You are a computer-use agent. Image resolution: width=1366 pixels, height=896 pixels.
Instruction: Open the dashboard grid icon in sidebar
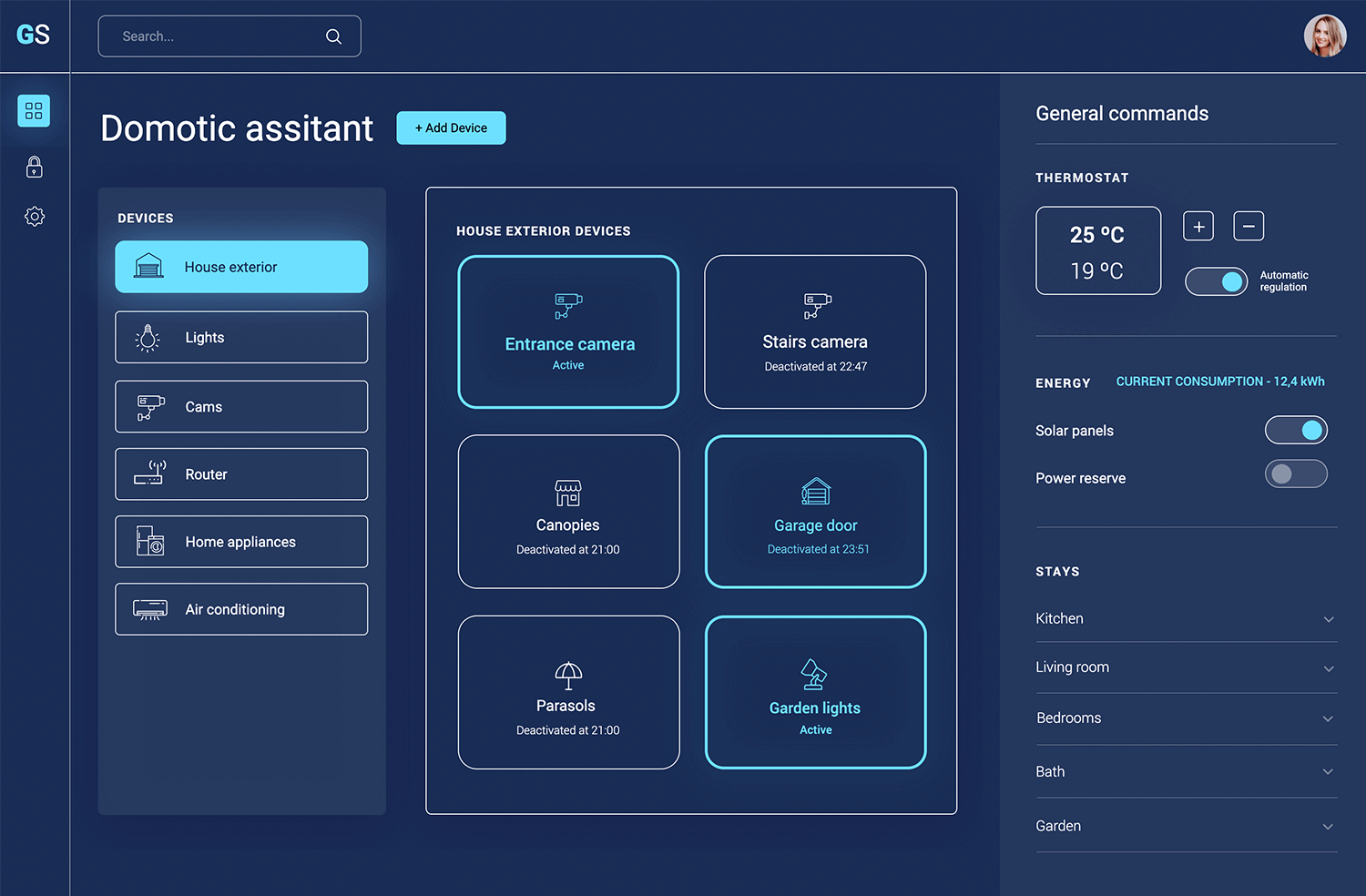click(x=34, y=111)
